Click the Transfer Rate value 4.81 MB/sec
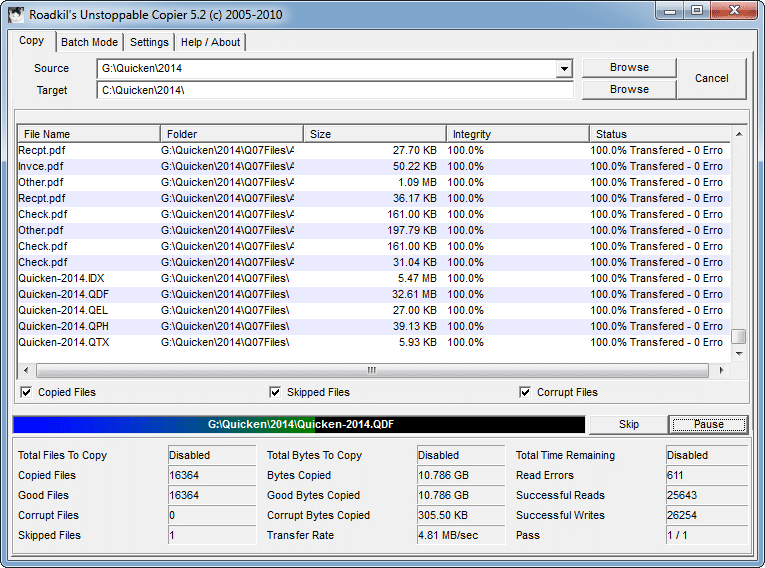 click(x=461, y=535)
